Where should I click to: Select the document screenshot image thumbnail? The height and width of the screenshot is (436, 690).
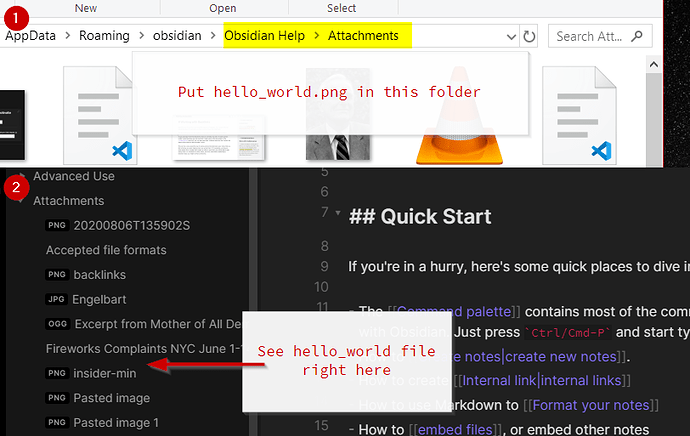point(219,137)
